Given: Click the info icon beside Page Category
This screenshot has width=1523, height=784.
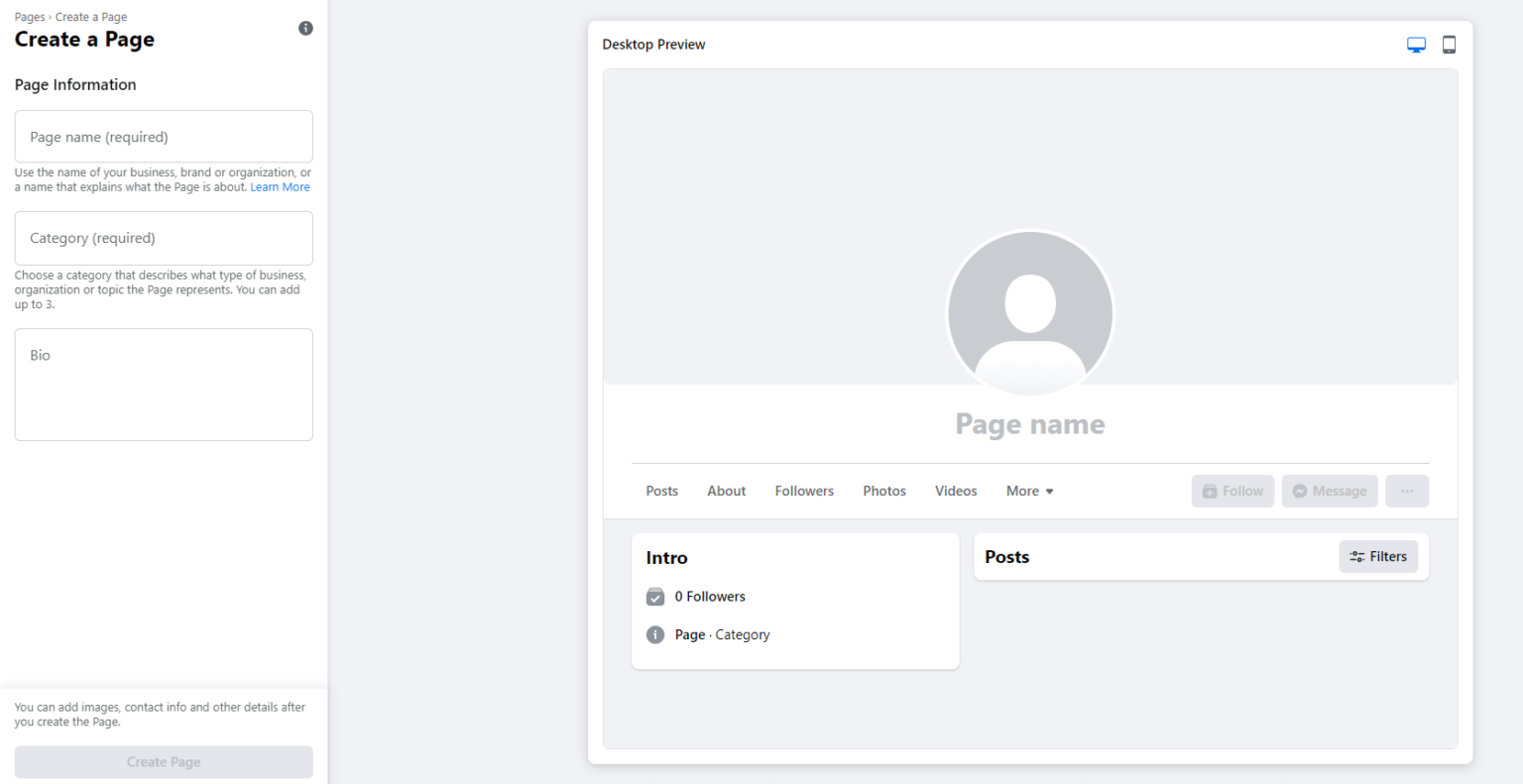Looking at the screenshot, I should click(655, 634).
